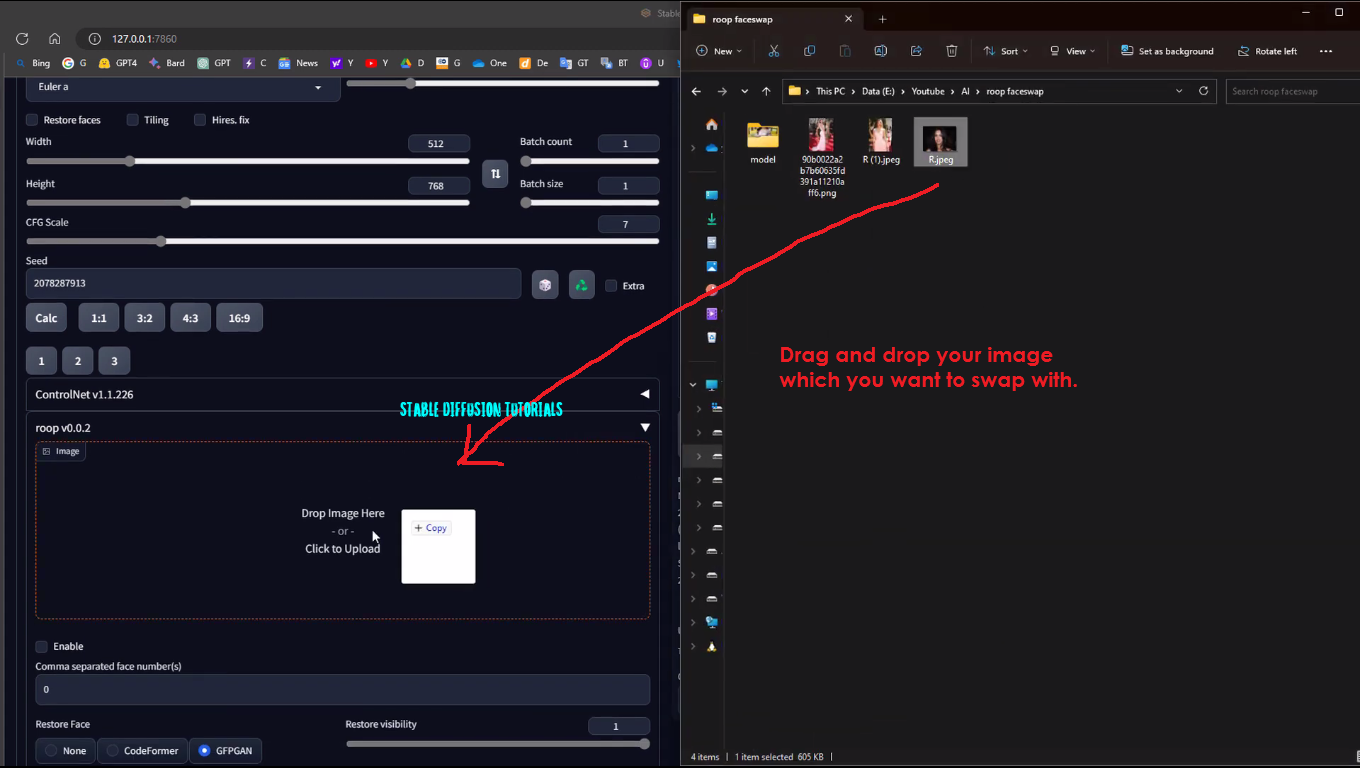1360x768 pixels.
Task: Open the GT translate bookmark
Action: pyautogui.click(x=575, y=63)
